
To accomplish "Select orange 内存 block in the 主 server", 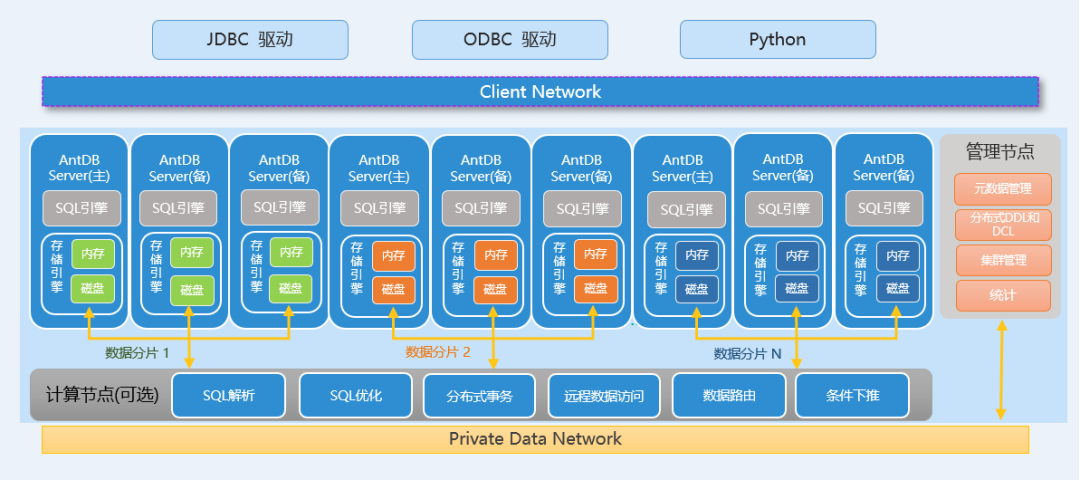I will click(x=394, y=255).
